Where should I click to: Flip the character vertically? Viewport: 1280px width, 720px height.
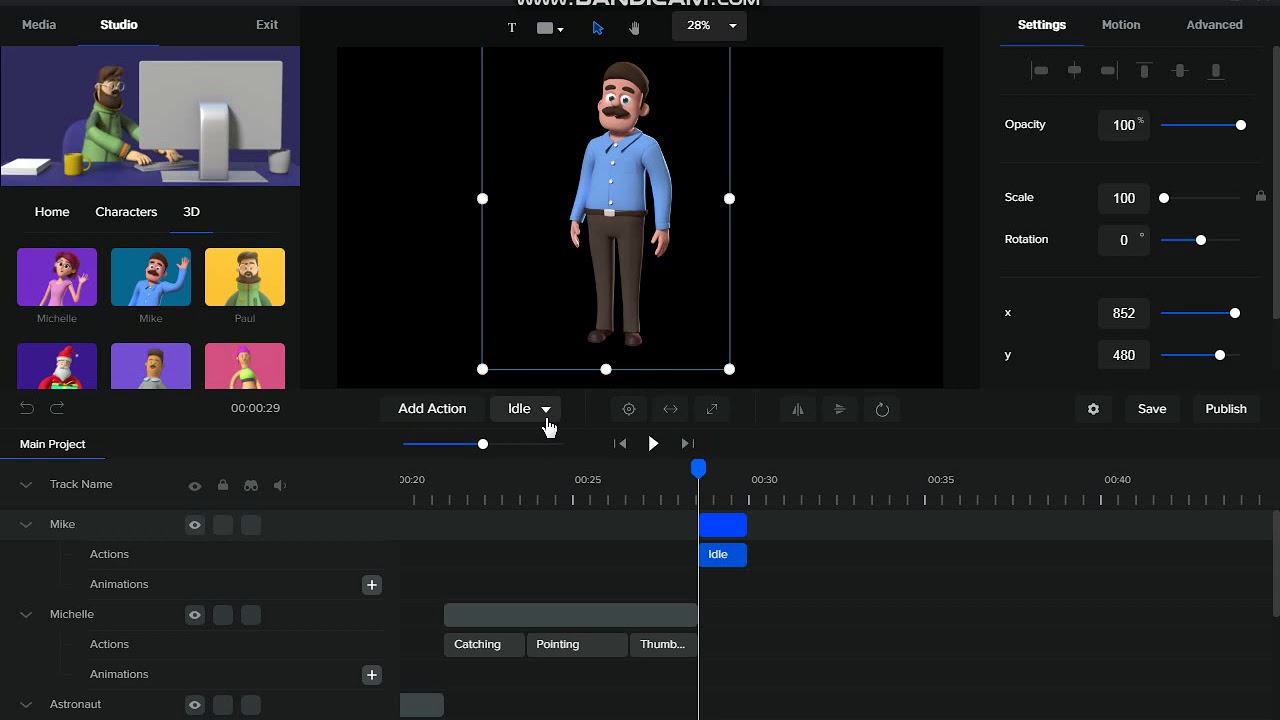click(840, 409)
